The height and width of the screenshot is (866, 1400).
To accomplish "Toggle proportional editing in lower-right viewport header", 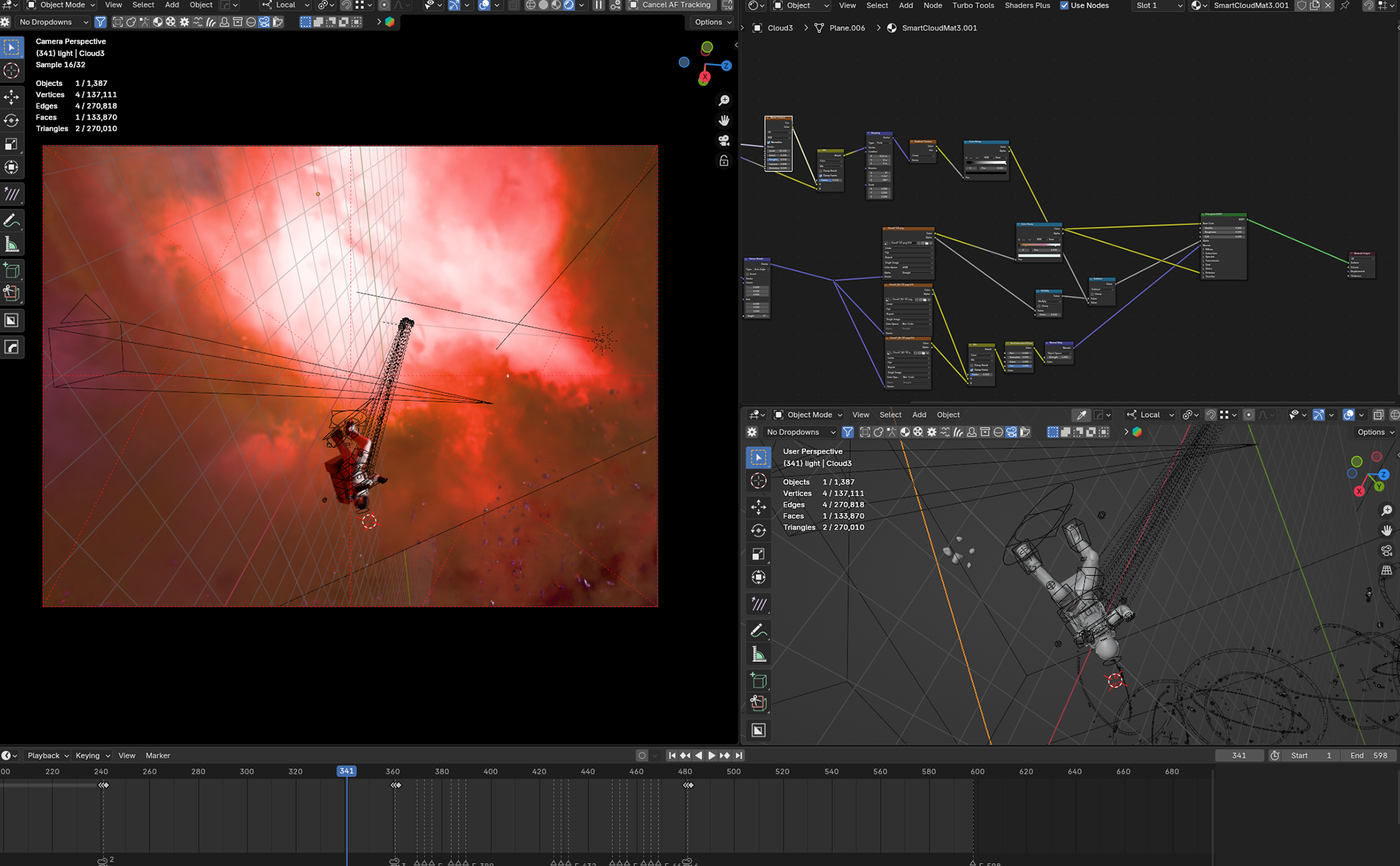I will point(1248,415).
